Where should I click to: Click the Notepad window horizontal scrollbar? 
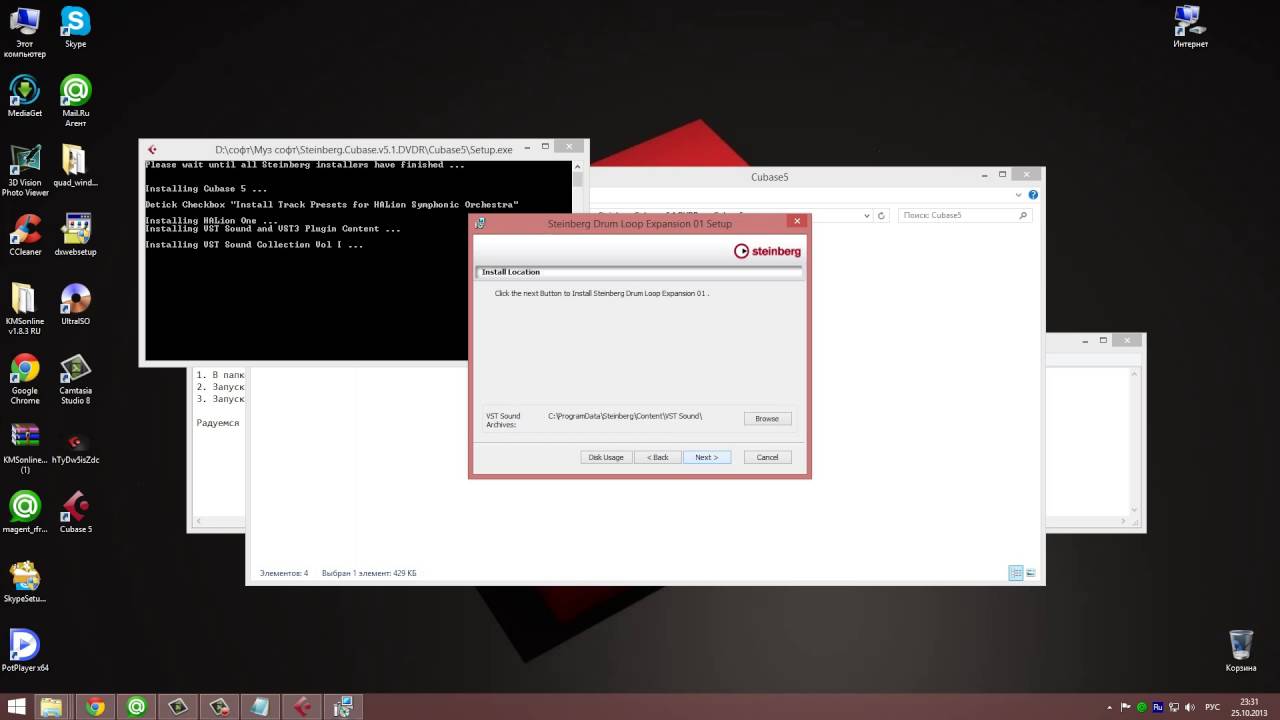pyautogui.click(x=660, y=523)
